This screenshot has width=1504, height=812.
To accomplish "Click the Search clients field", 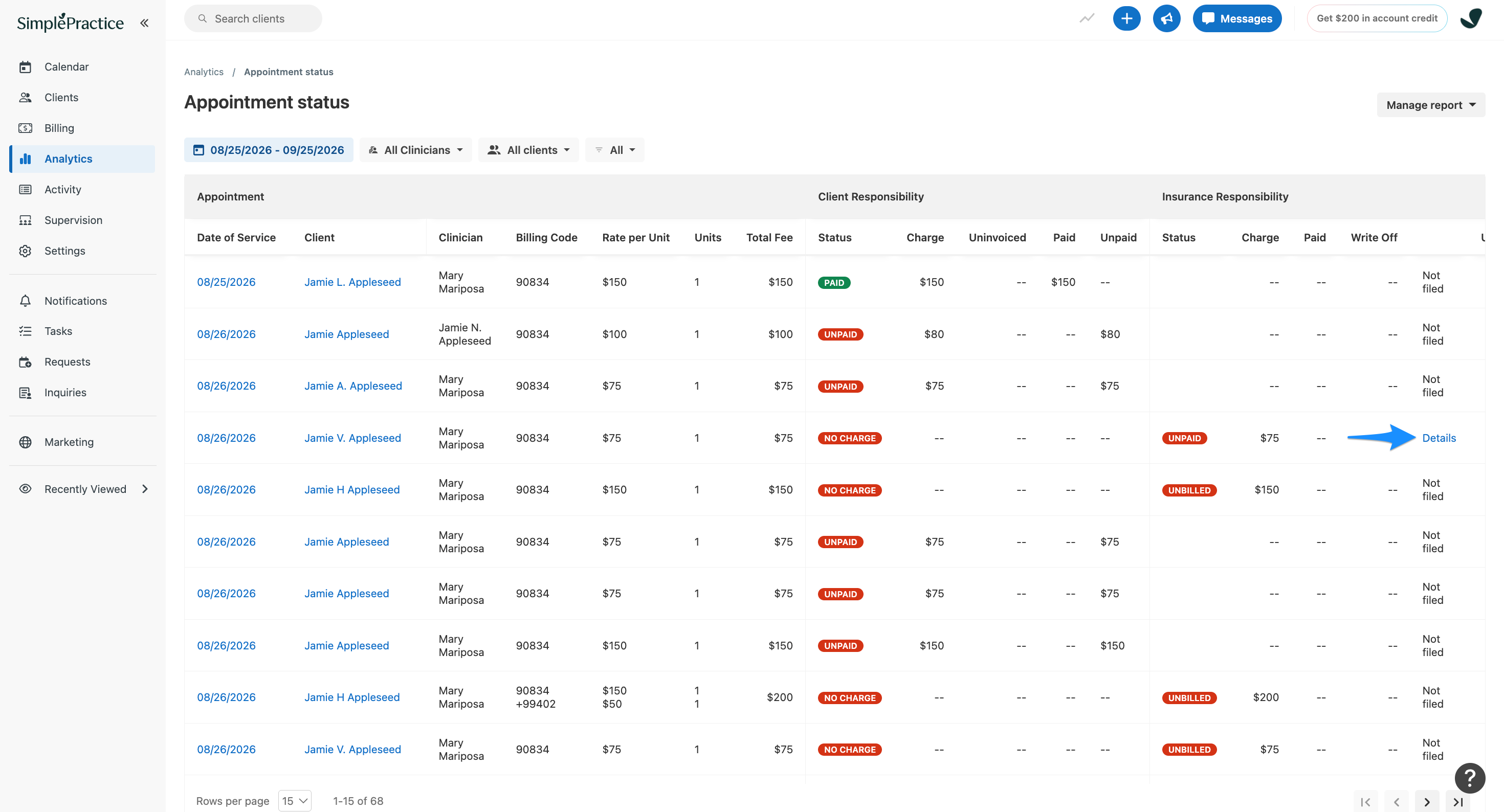I will coord(253,19).
